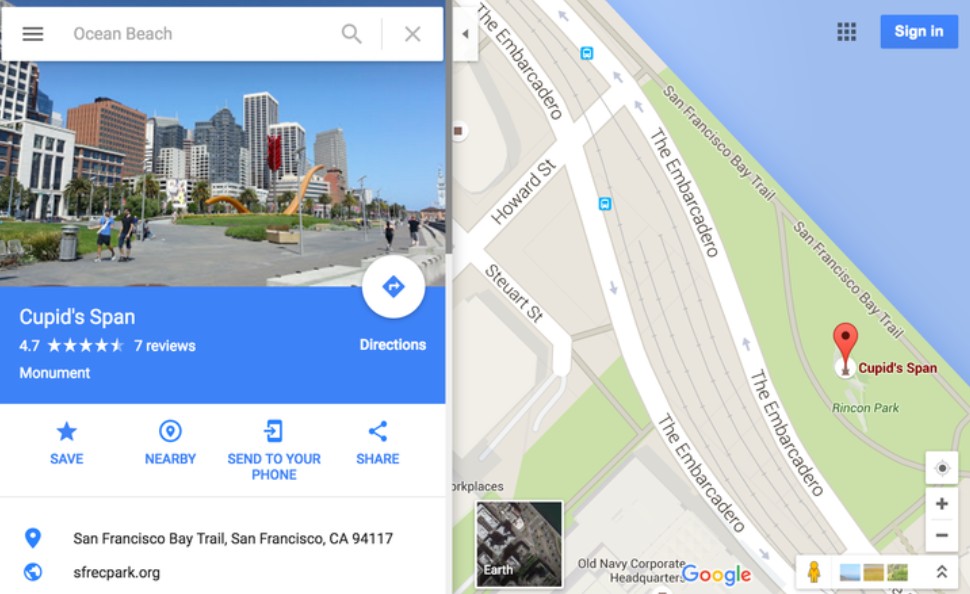Collapse the side panel with the arrow
Image resolution: width=970 pixels, height=594 pixels.
click(465, 34)
